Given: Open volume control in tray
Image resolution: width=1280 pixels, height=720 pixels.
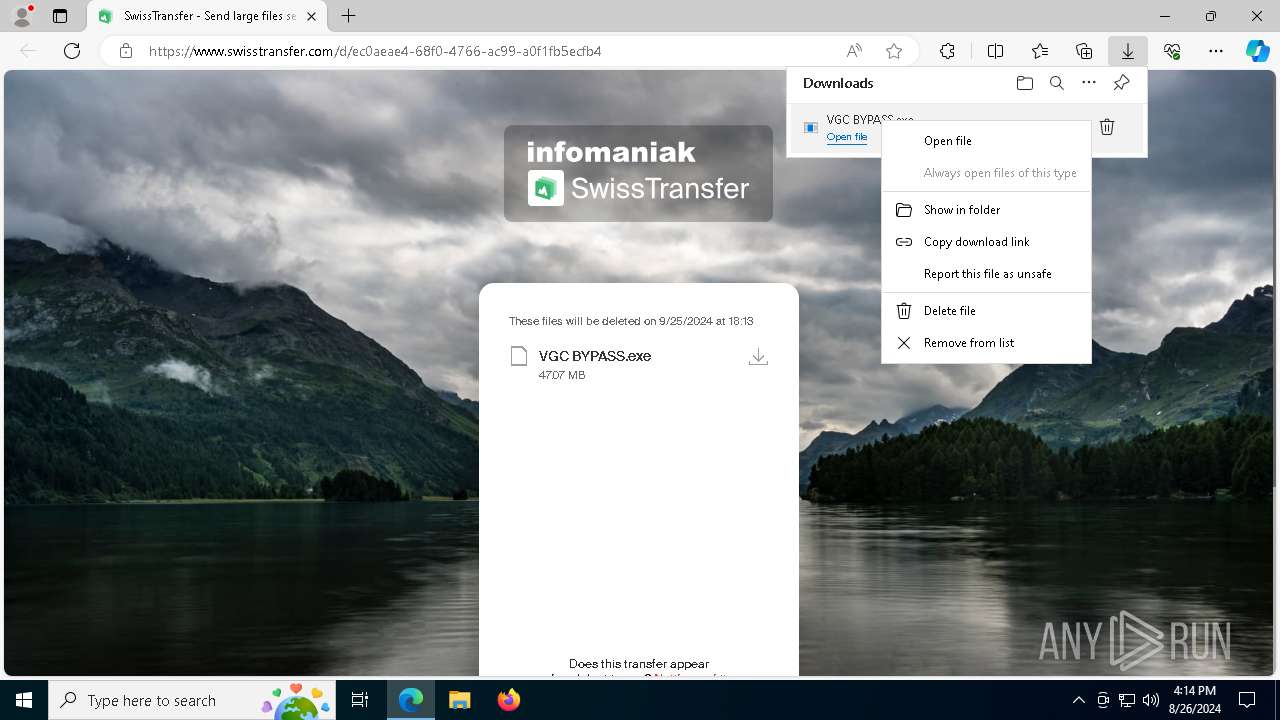Looking at the screenshot, I should [1151, 700].
